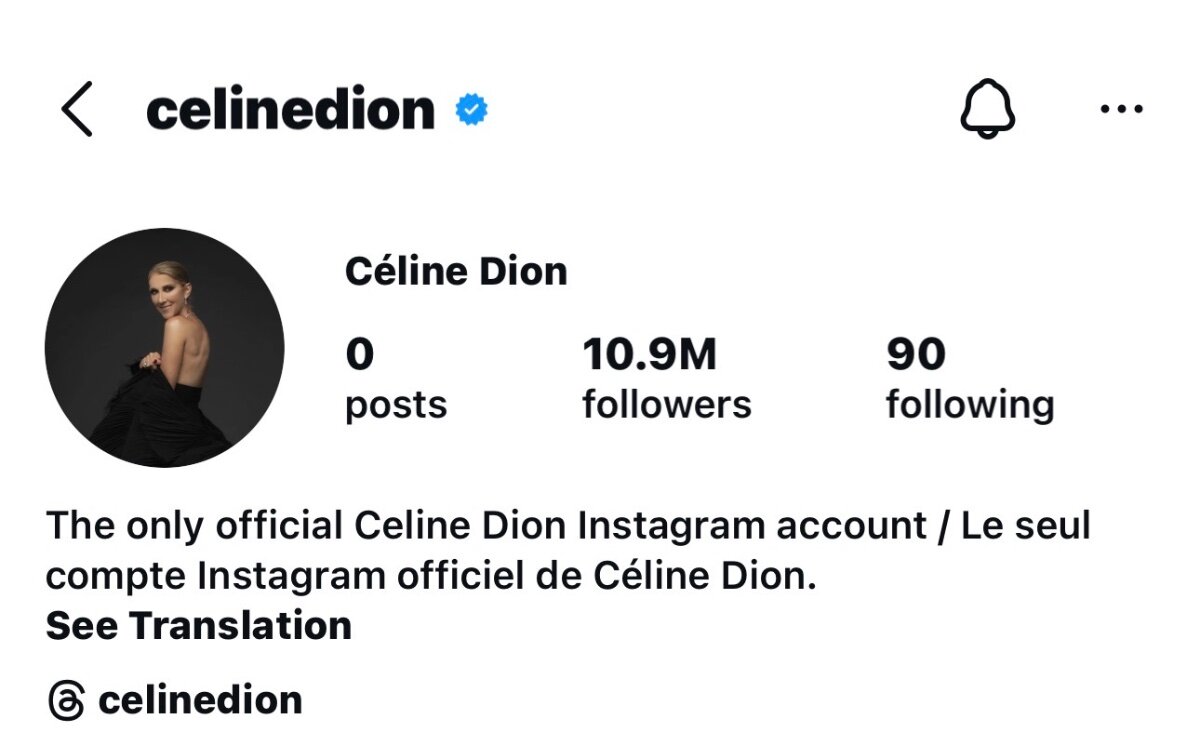The width and height of the screenshot is (1200, 732).
Task: Click the Threads logo icon
Action: click(x=66, y=700)
